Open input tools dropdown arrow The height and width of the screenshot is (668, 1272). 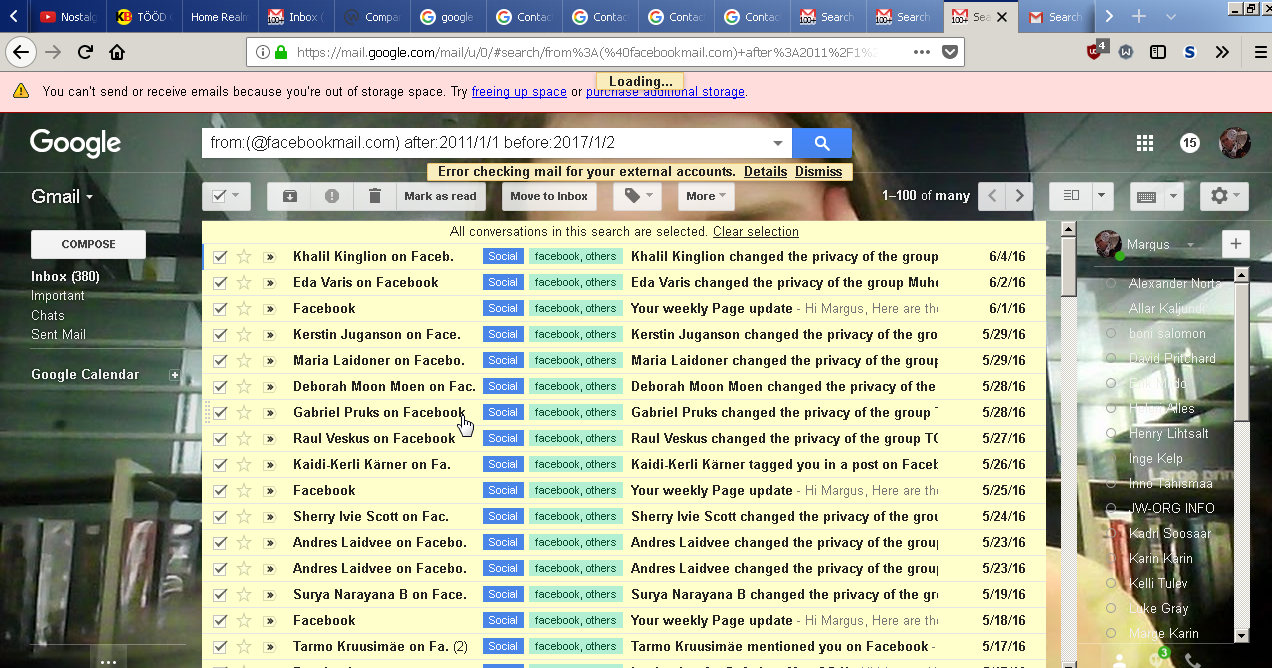(x=1174, y=196)
